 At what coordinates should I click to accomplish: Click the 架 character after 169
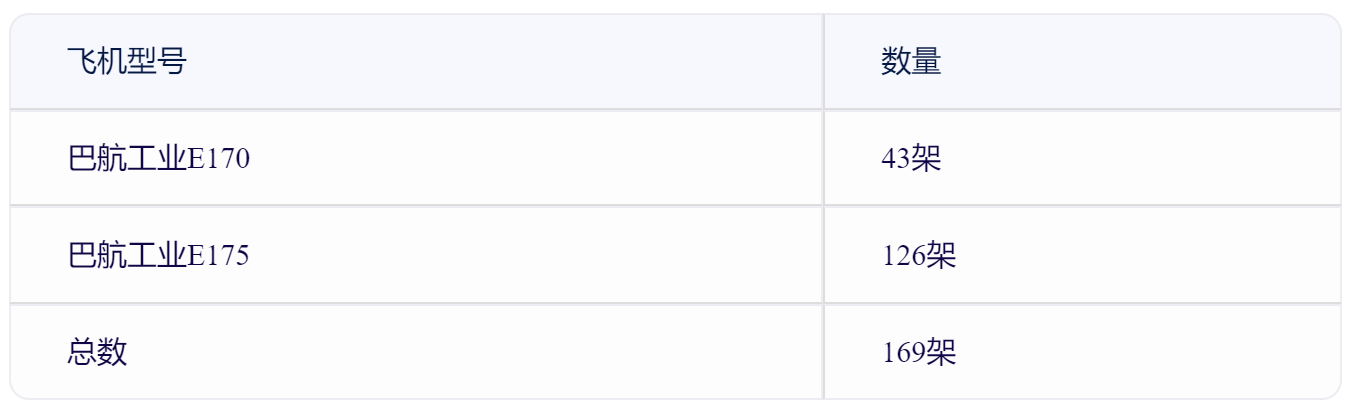click(941, 352)
